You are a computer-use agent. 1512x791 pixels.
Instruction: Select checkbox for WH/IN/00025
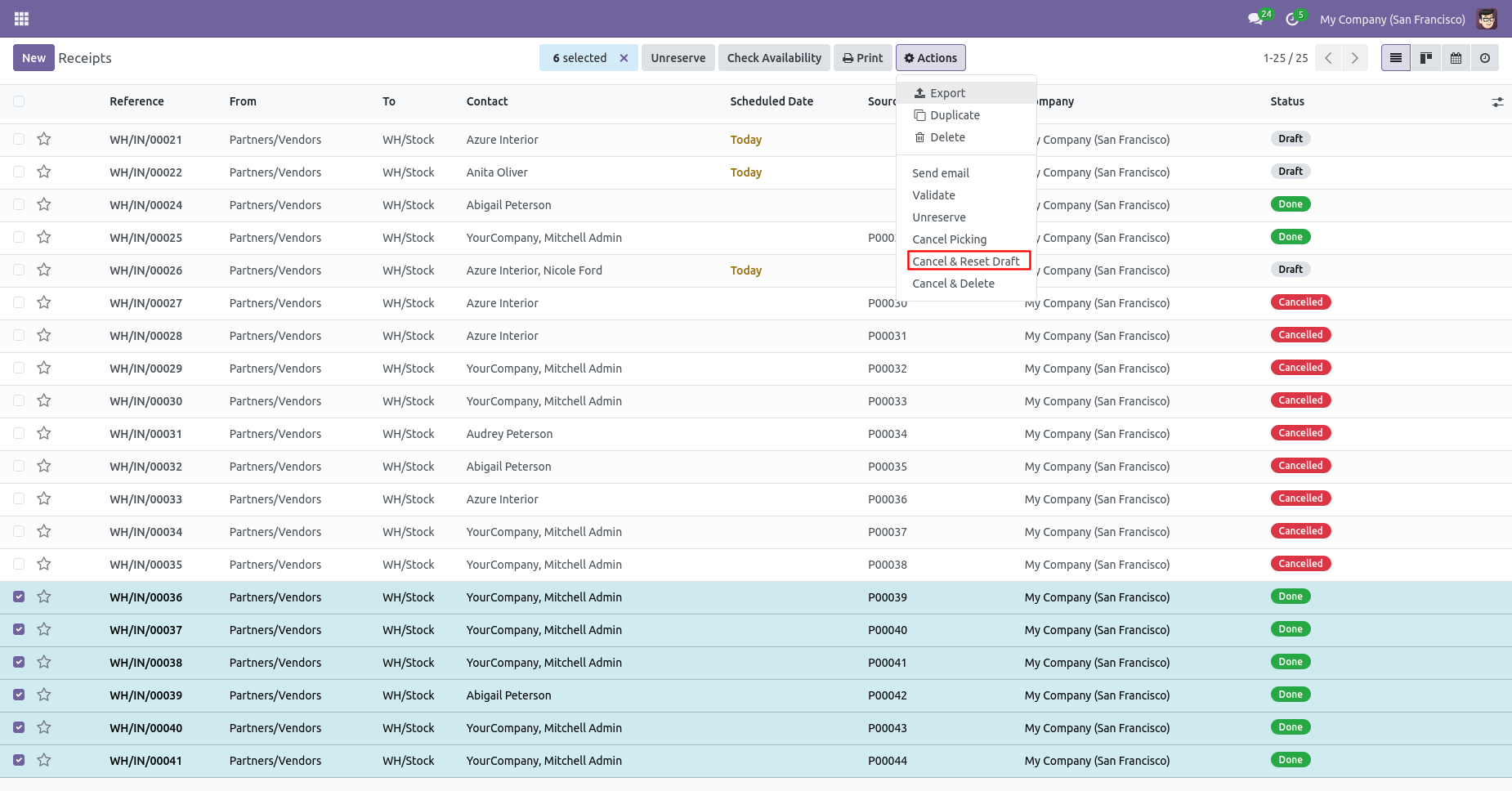[x=19, y=237]
